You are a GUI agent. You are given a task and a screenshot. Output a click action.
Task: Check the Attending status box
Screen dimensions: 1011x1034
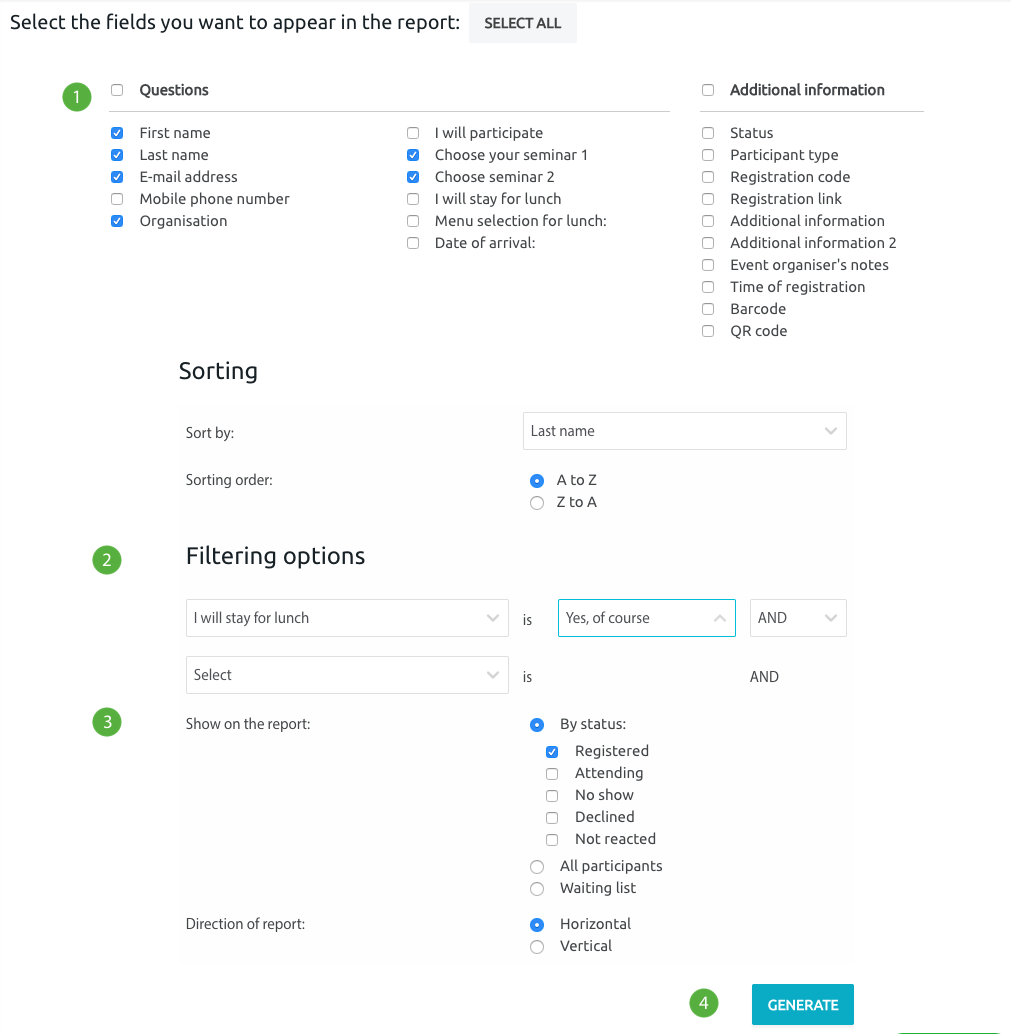click(552, 774)
